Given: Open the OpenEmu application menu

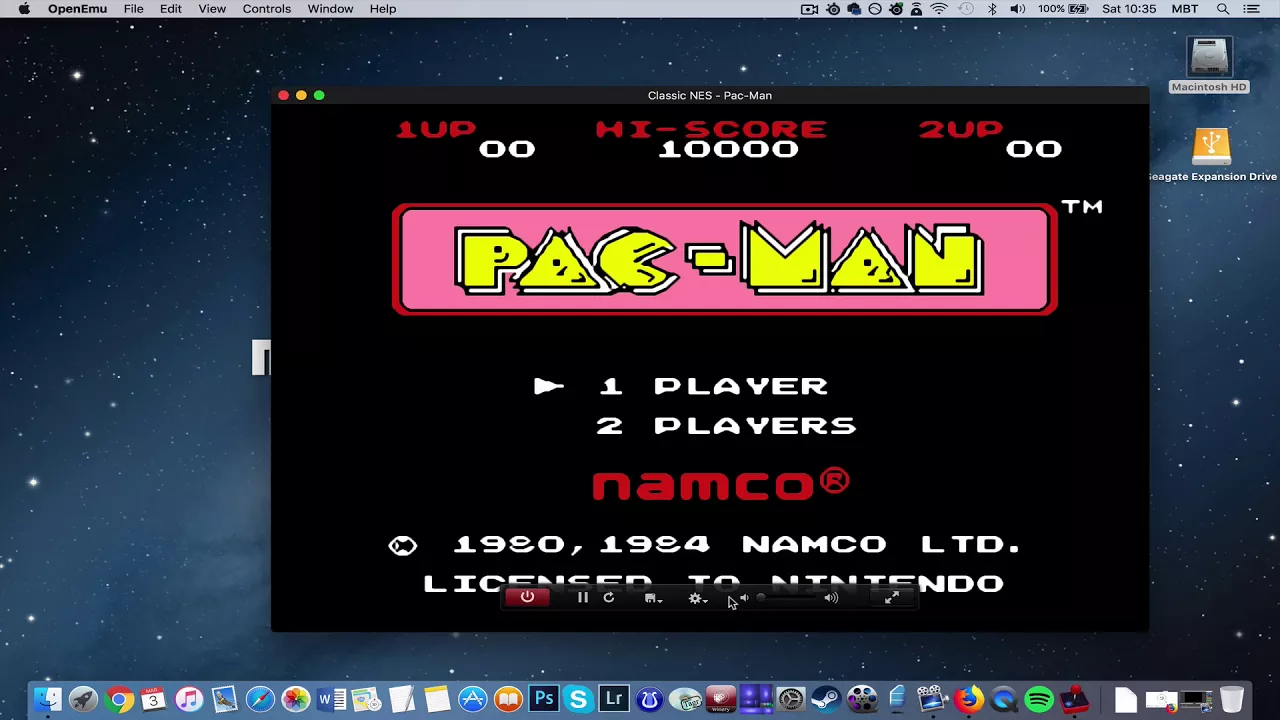Looking at the screenshot, I should click(77, 9).
